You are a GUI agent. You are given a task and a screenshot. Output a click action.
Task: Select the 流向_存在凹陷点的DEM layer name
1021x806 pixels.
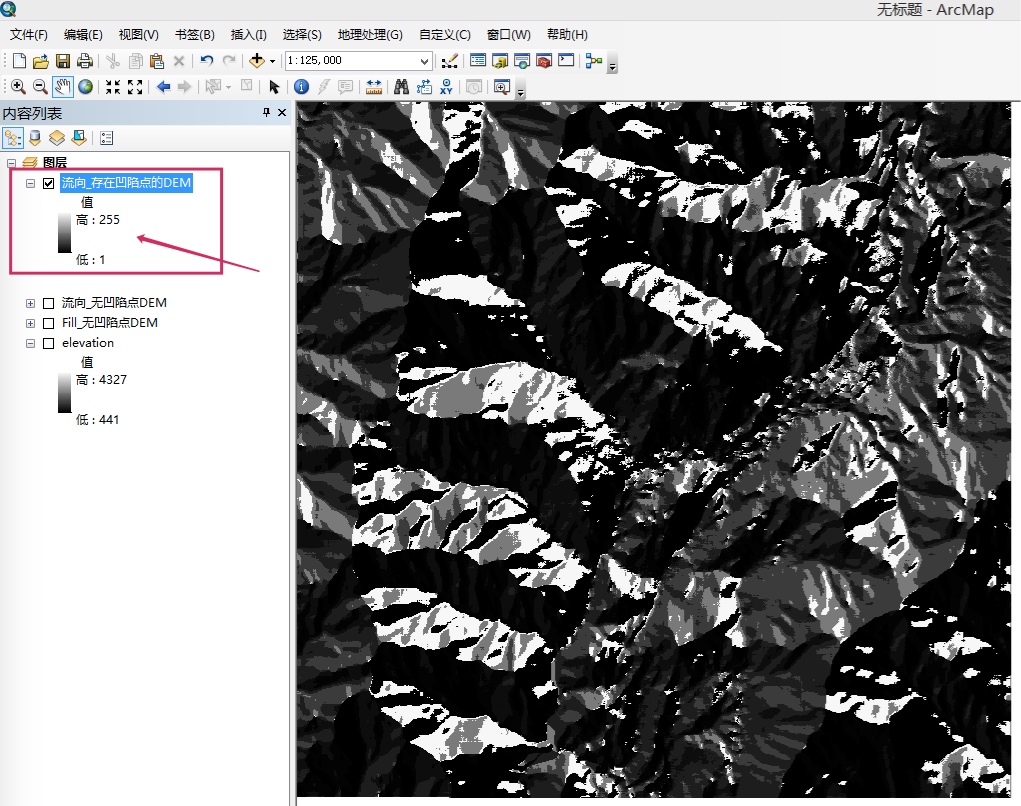coord(126,183)
